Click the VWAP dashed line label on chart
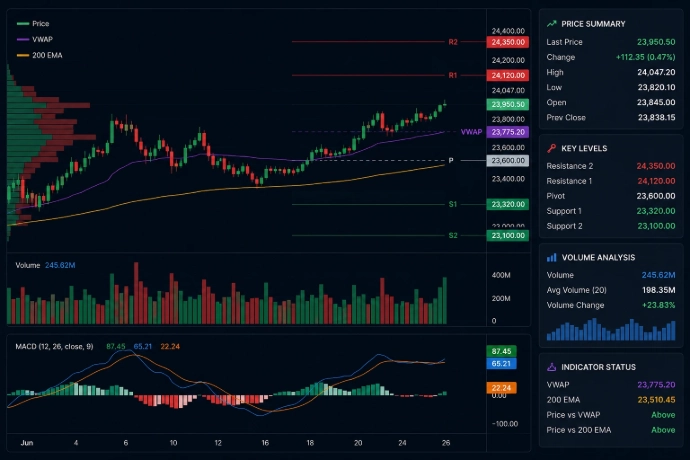The width and height of the screenshot is (690, 460). pyautogui.click(x=471, y=132)
